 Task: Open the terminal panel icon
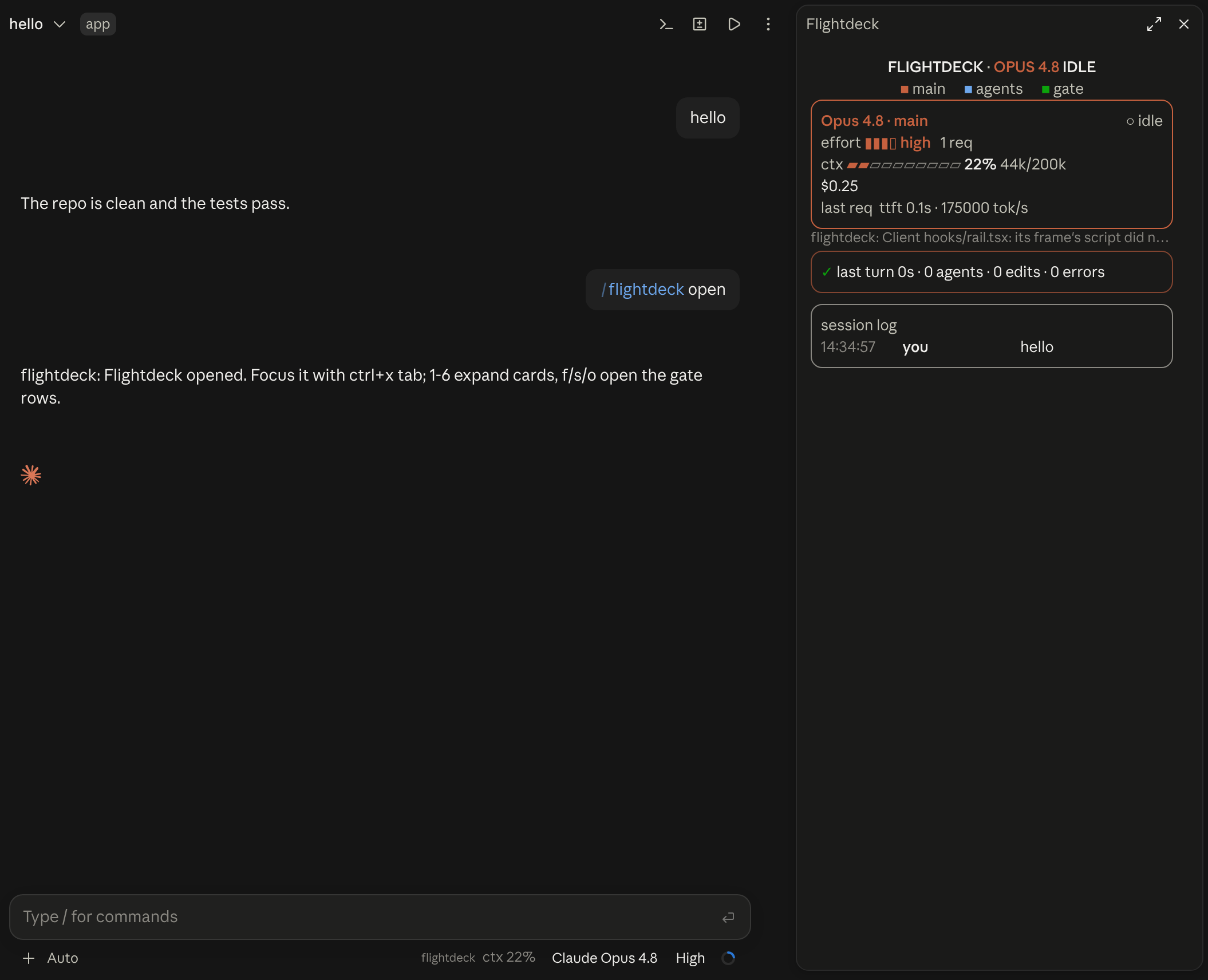pyautogui.click(x=666, y=24)
